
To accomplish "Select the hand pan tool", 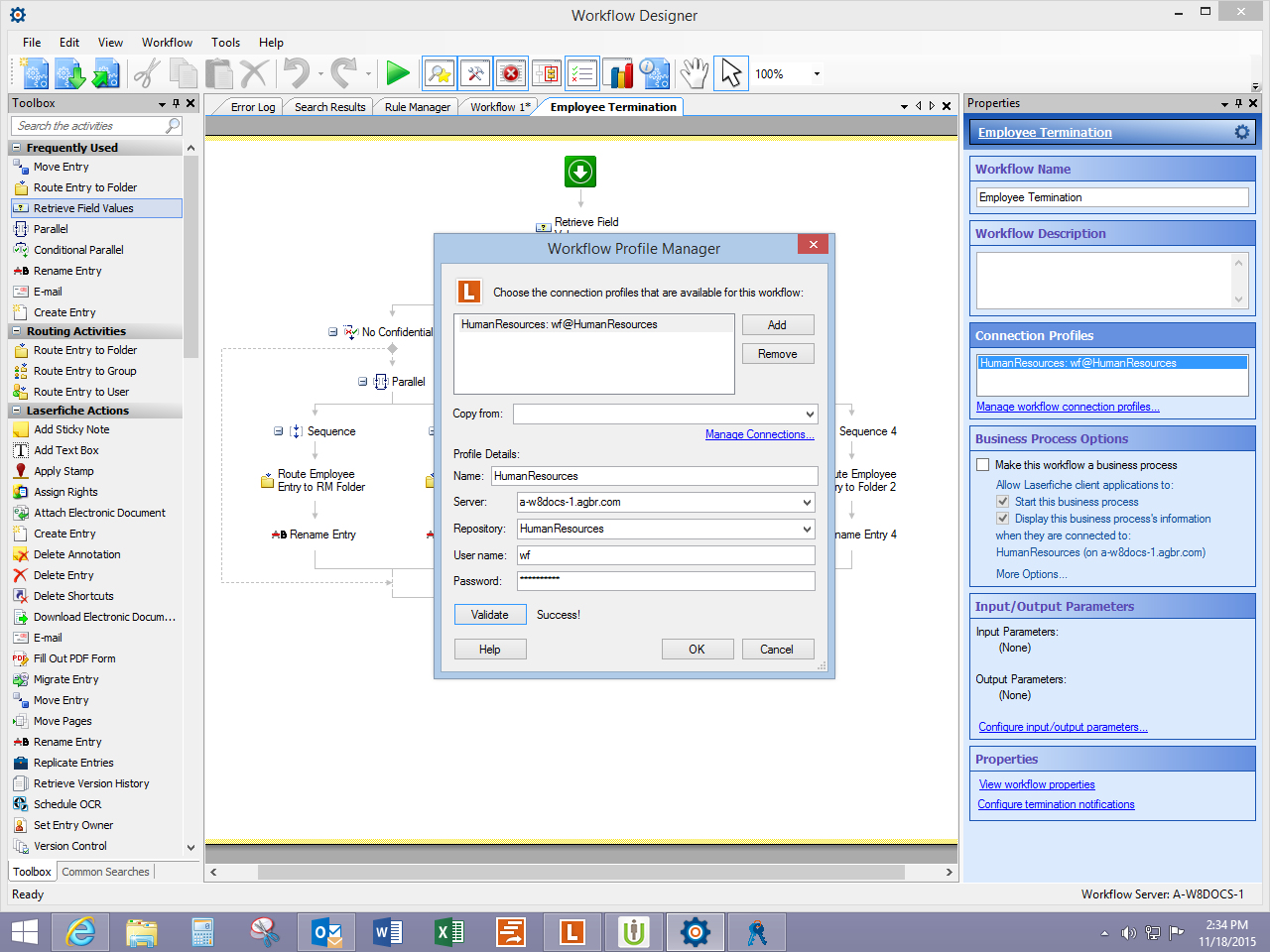I will [x=695, y=73].
